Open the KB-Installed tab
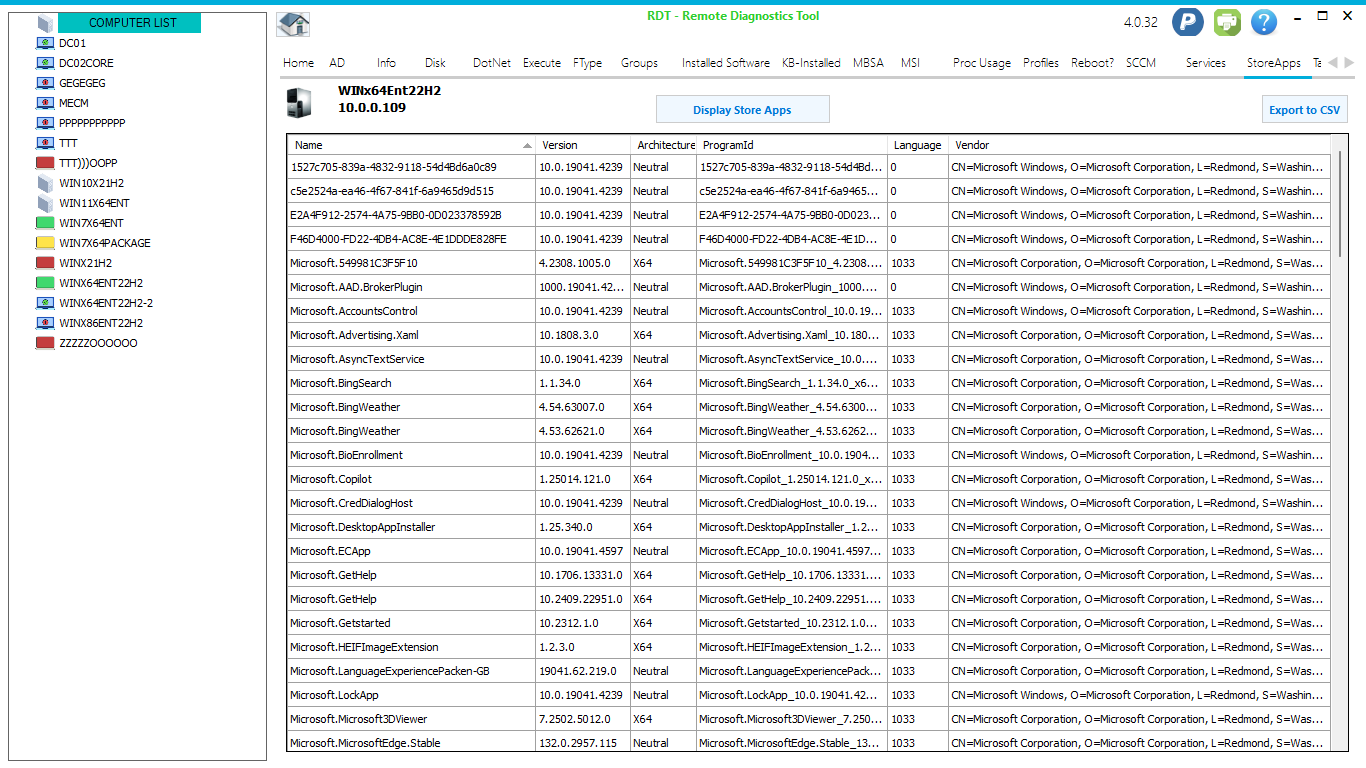Image resolution: width=1366 pixels, height=768 pixels. (x=811, y=62)
